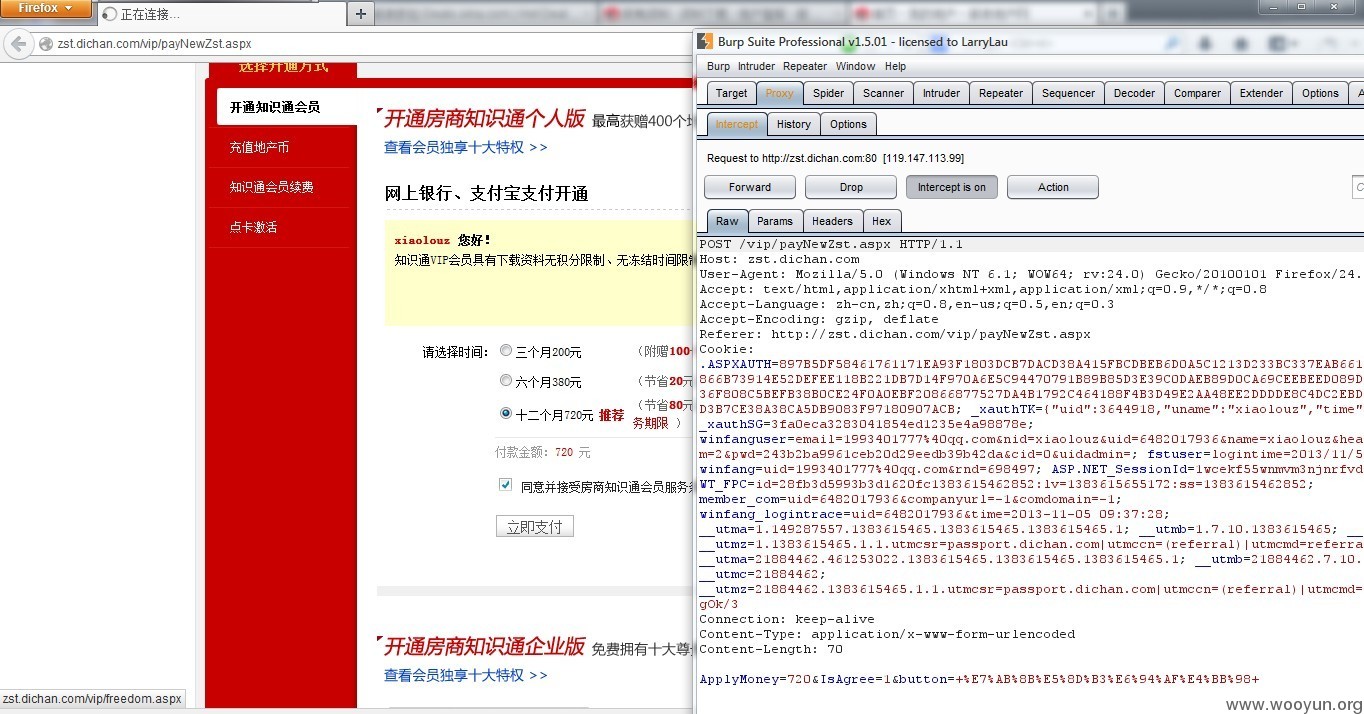Select the 正在连接 Firefox browser tab
Viewport: 1364px width, 714px height.
coord(220,14)
